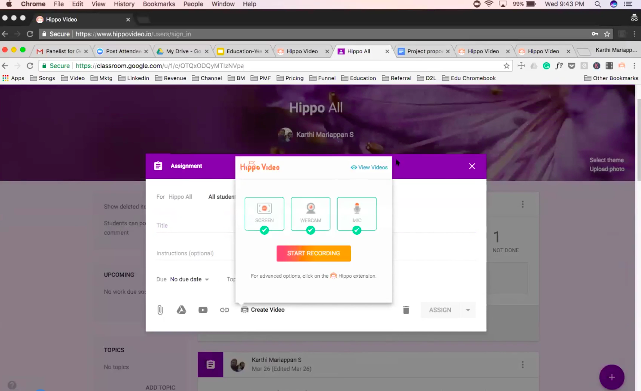Open the Songs bookmarks folder
Viewport: 641px width, 391px height.
point(43,78)
